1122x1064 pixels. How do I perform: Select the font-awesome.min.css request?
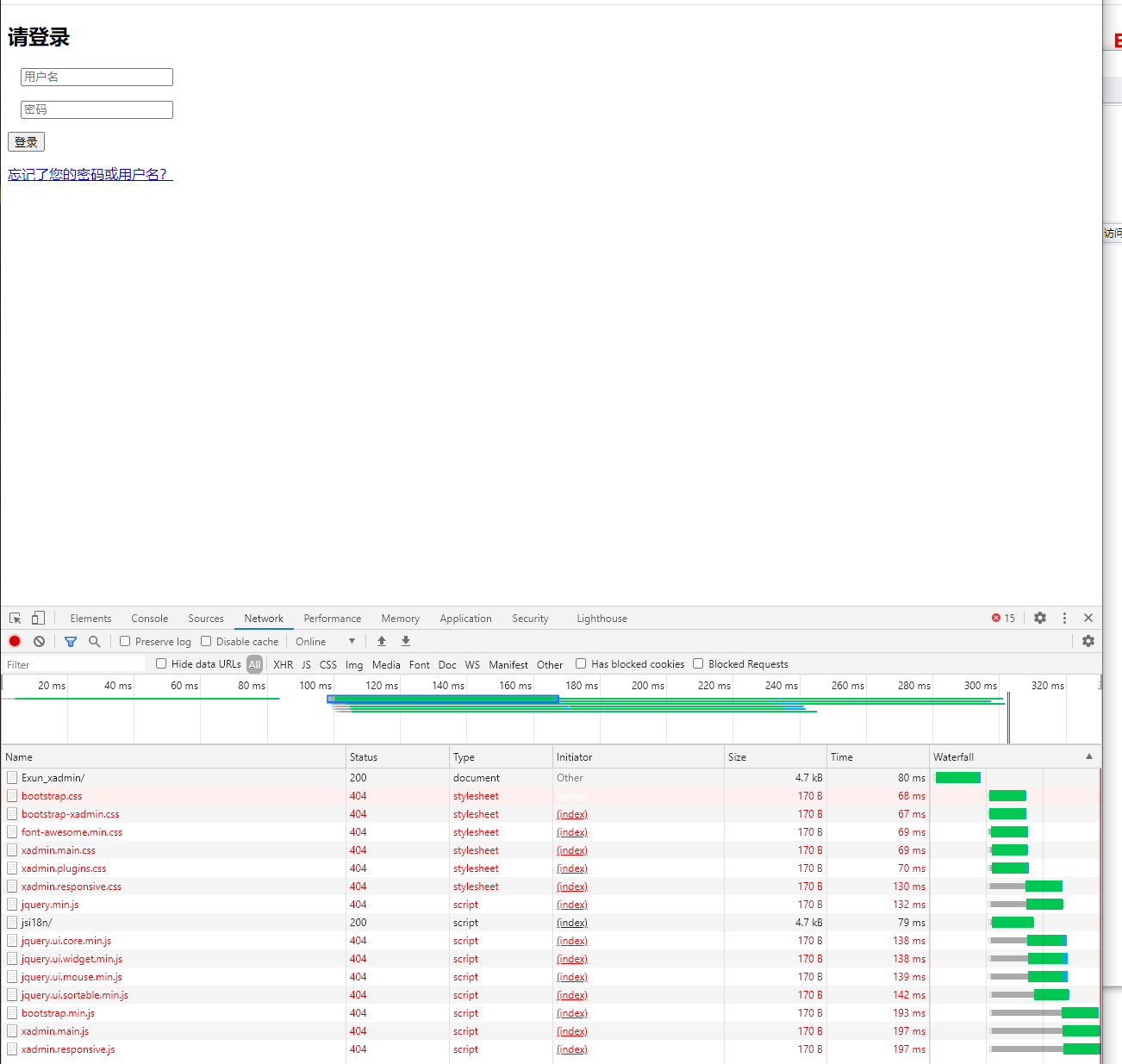[72, 832]
